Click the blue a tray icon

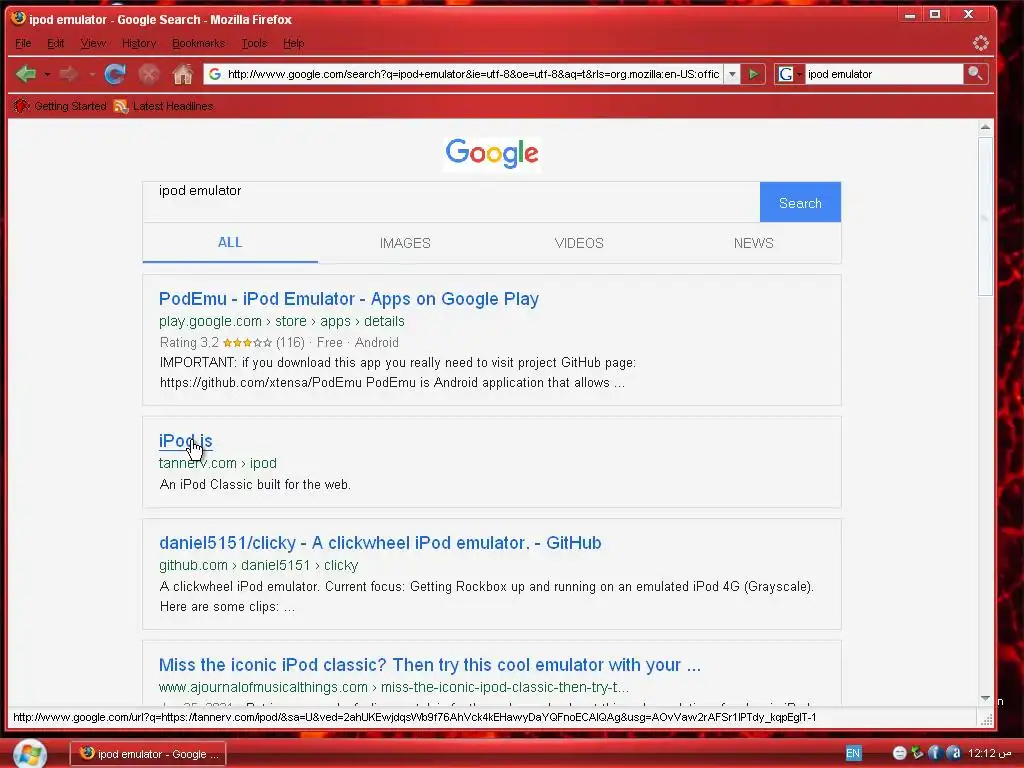[953, 753]
